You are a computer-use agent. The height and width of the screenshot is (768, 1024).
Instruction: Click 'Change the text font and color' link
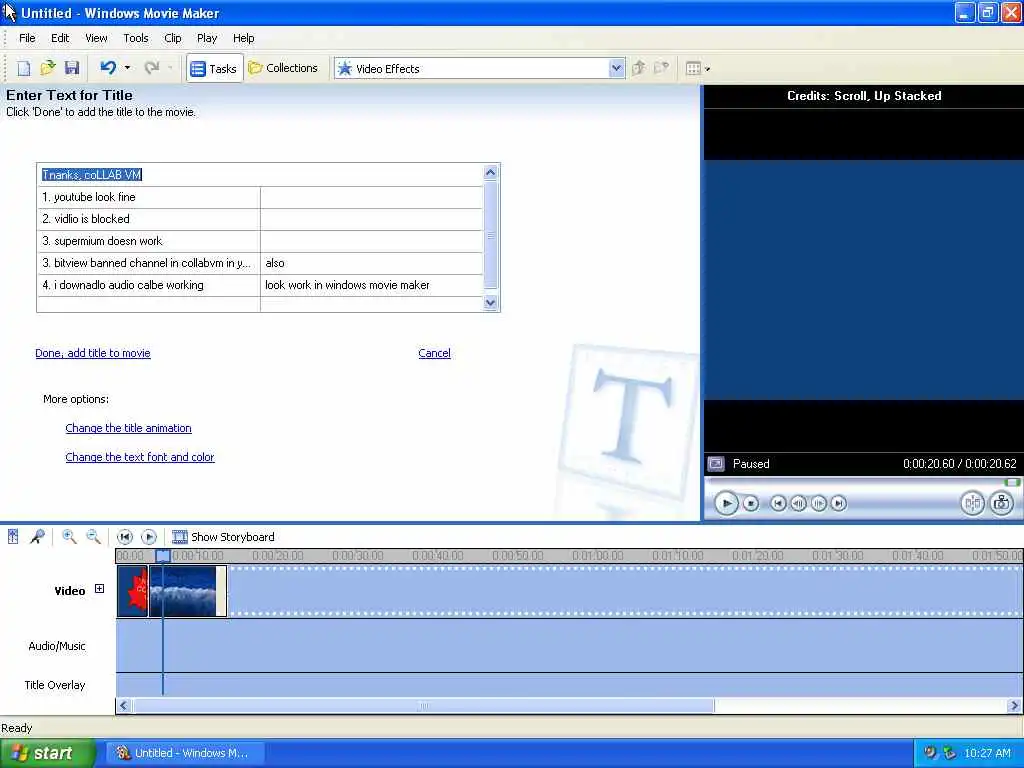(140, 457)
